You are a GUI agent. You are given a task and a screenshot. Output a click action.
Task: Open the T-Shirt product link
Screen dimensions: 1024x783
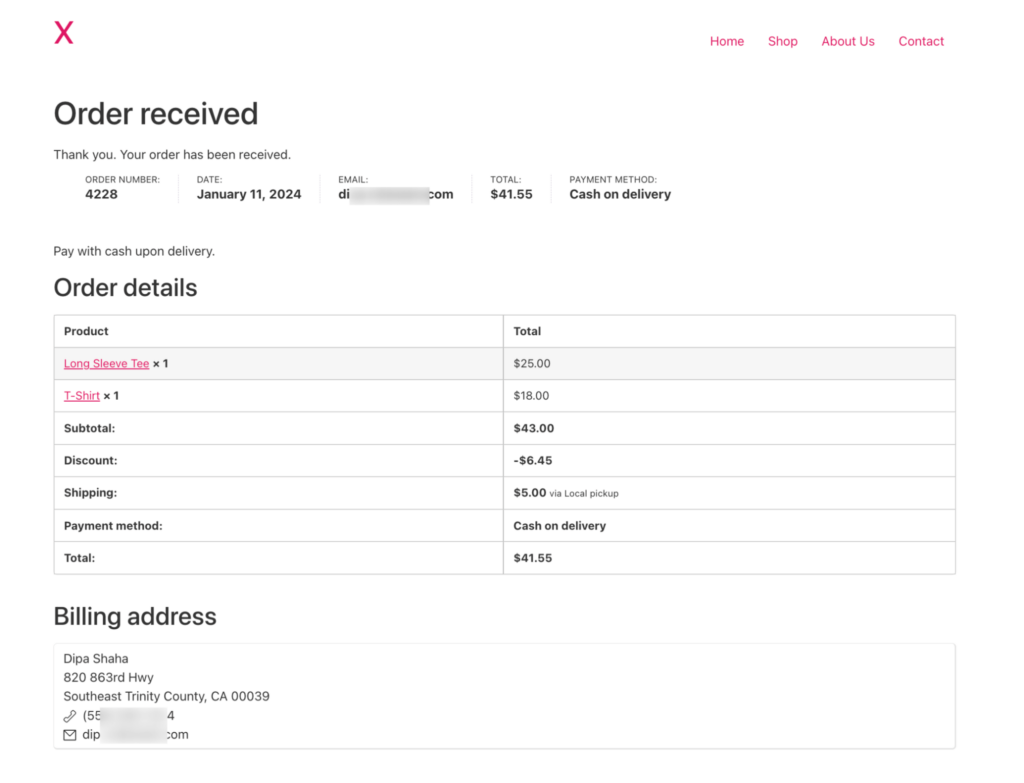(82, 396)
